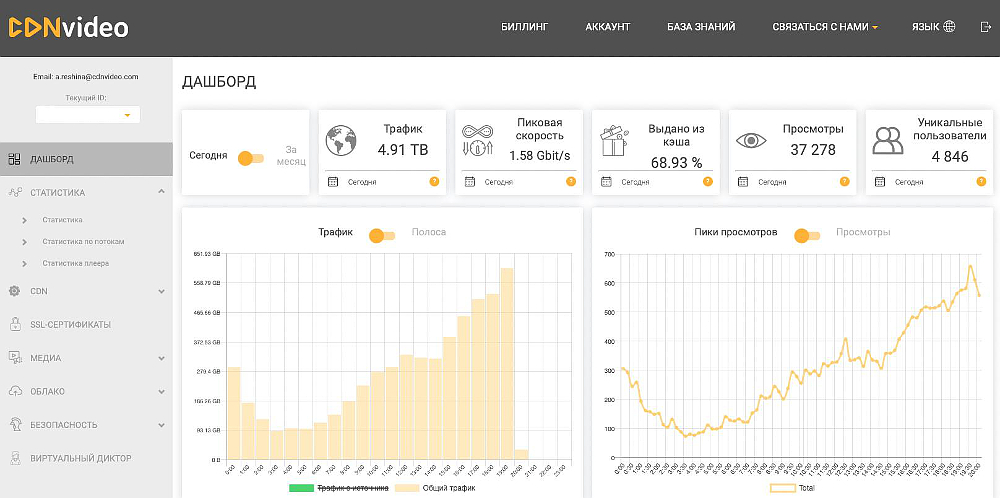The width and height of the screenshot is (1000, 498).
Task: Toggle Трафик / Полоса chart switch
Action: 382,235
